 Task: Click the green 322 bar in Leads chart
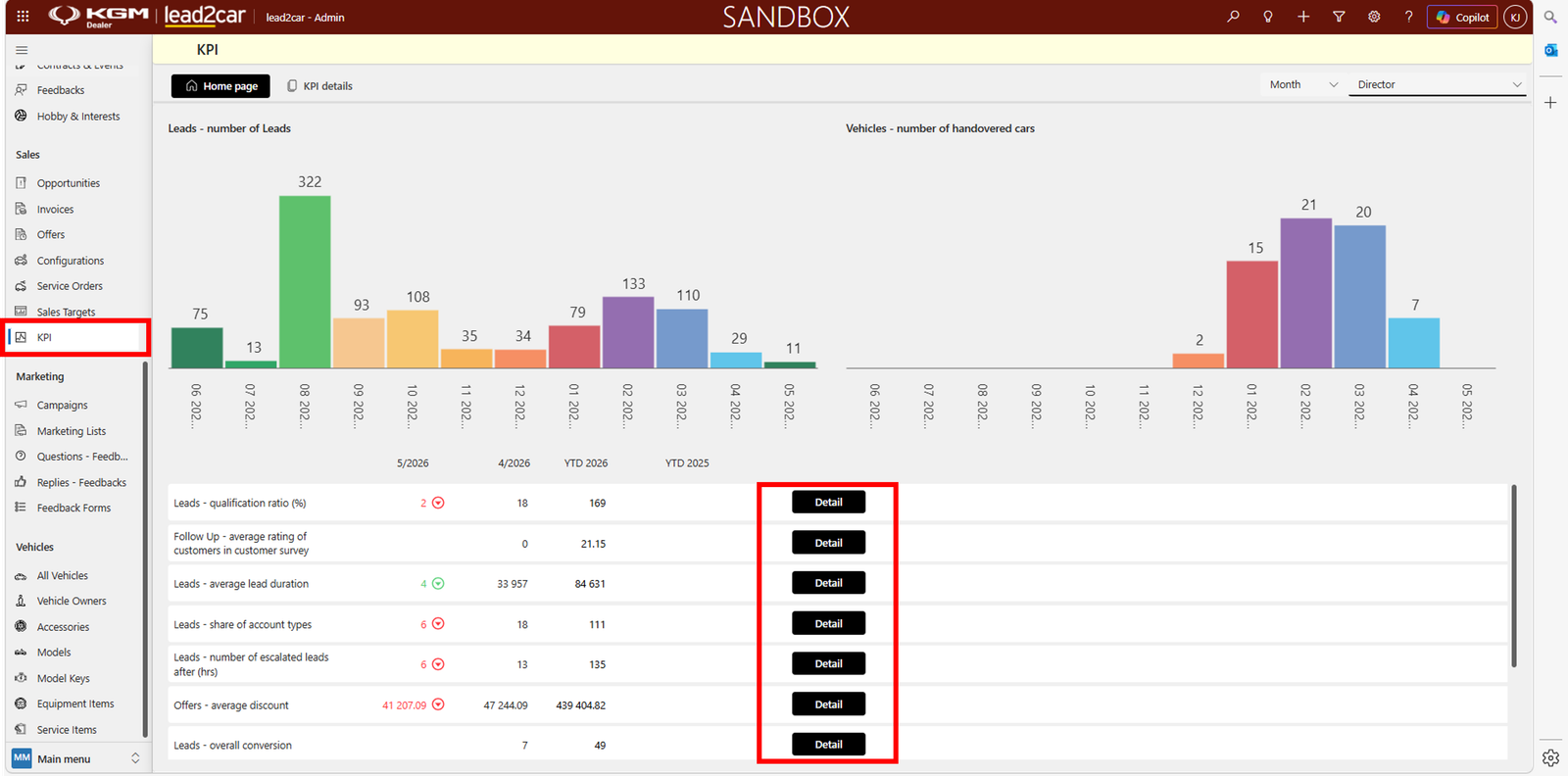(305, 282)
